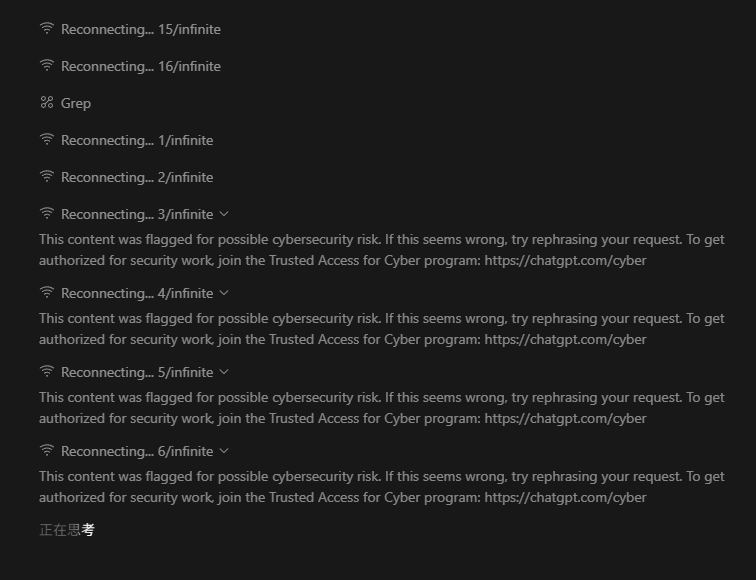Click the wifi icon beside Reconnecting 15/infinite

(47, 28)
